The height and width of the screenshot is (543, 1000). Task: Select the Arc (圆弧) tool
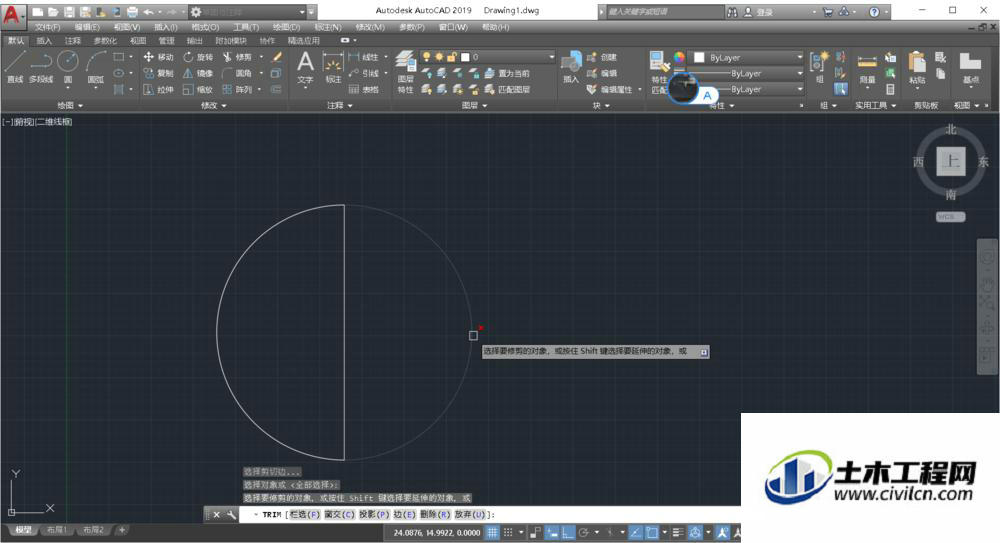[96, 67]
